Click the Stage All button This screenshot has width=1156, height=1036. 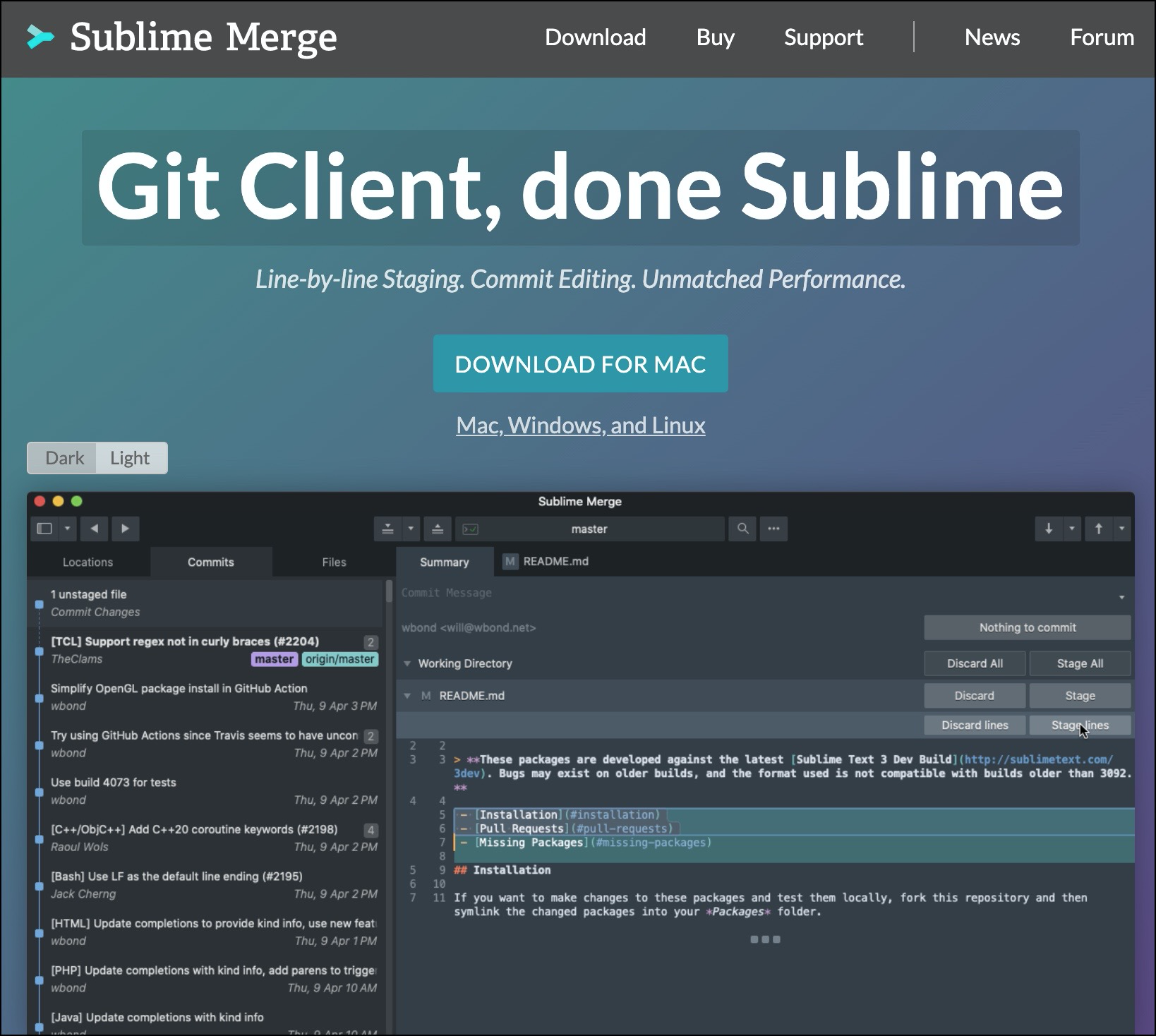(x=1080, y=663)
